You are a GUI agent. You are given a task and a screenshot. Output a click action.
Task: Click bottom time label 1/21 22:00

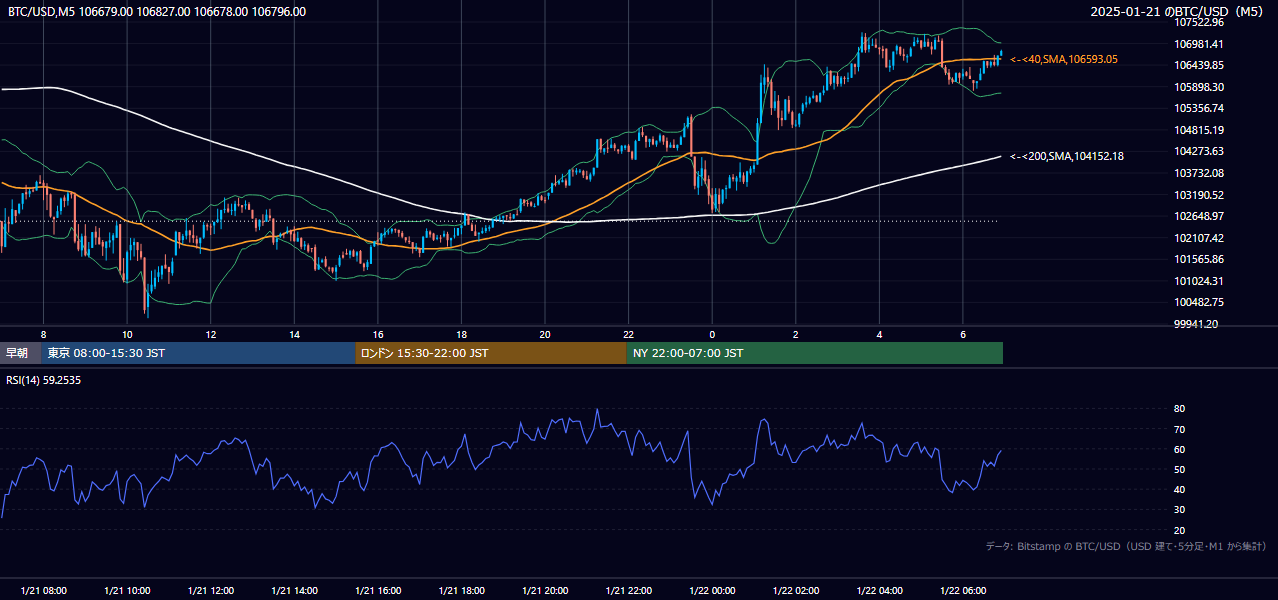(x=629, y=591)
